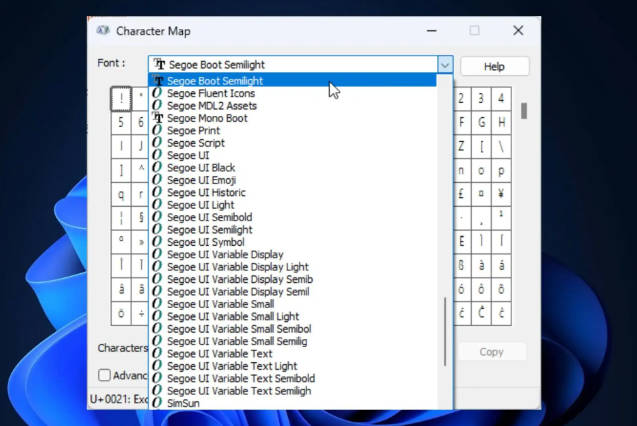Choose SimSun at bottom of list
637x426 pixels.
(293, 403)
